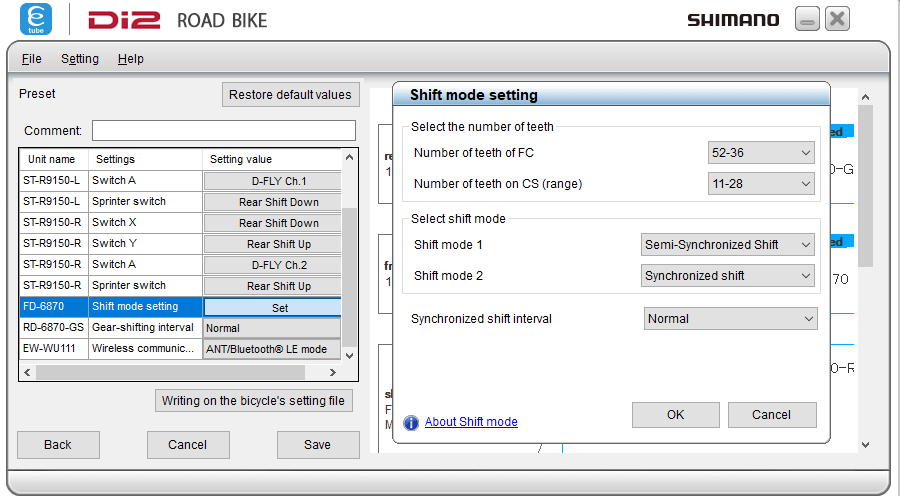Click Normal value for Gear-shifting interval

pos(273,328)
